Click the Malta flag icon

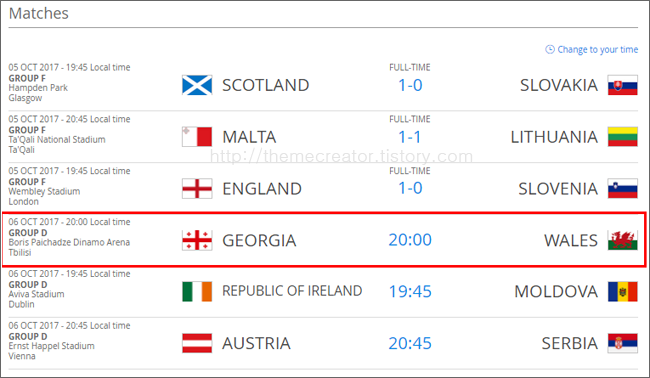(x=197, y=137)
